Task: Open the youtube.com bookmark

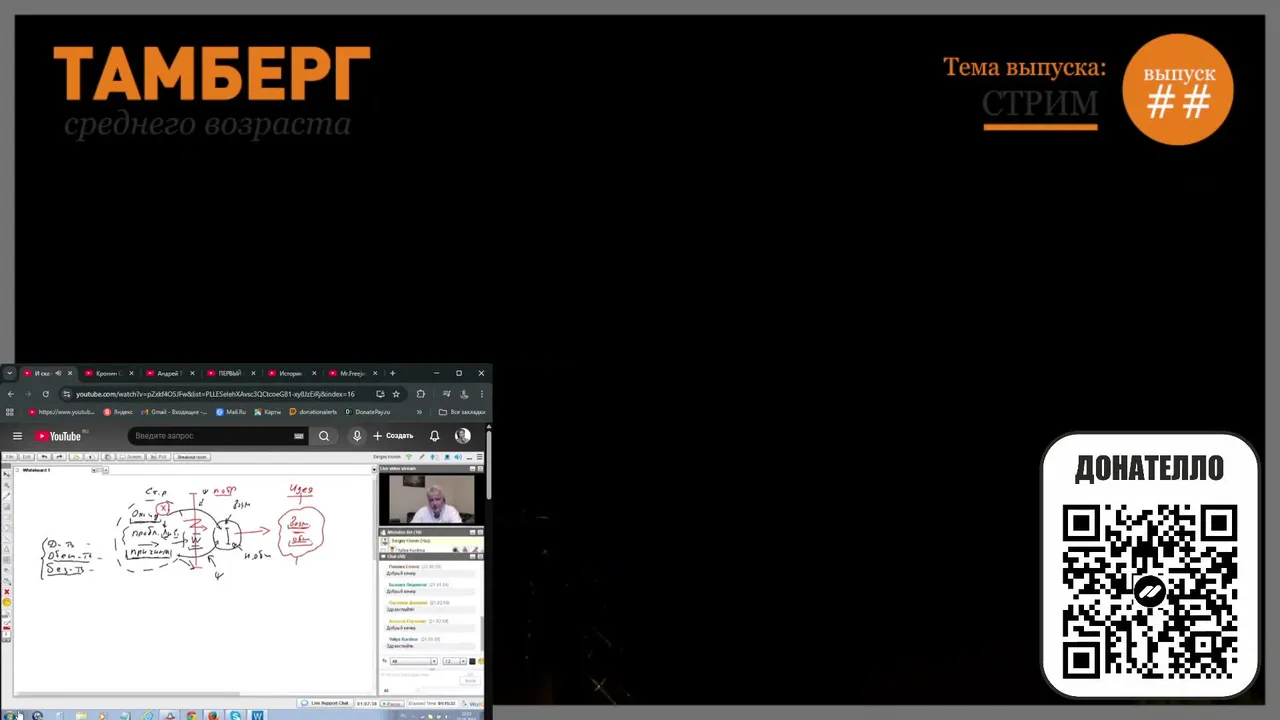Action: [61, 412]
